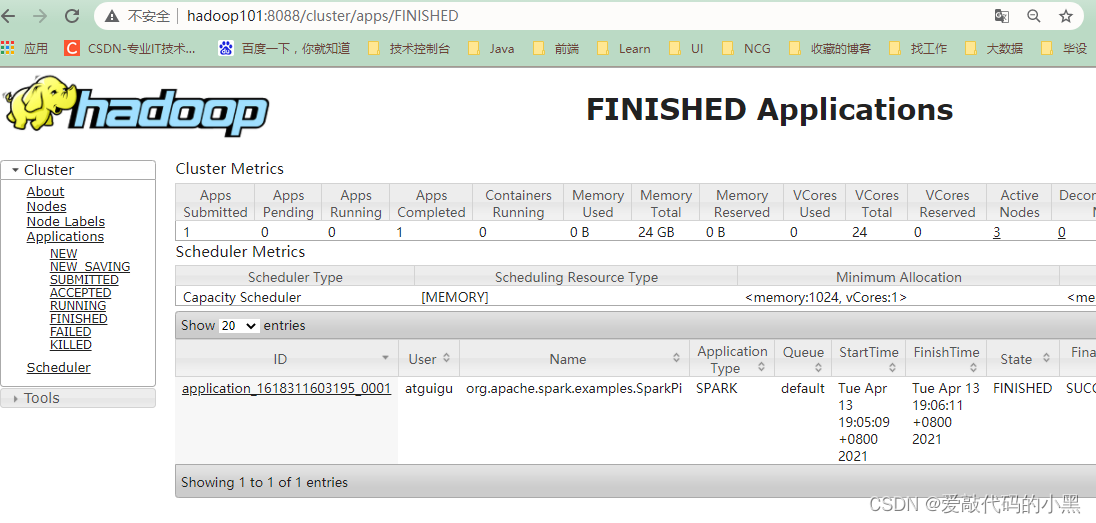
Task: Sort by Application Type column arrows
Action: point(761,366)
